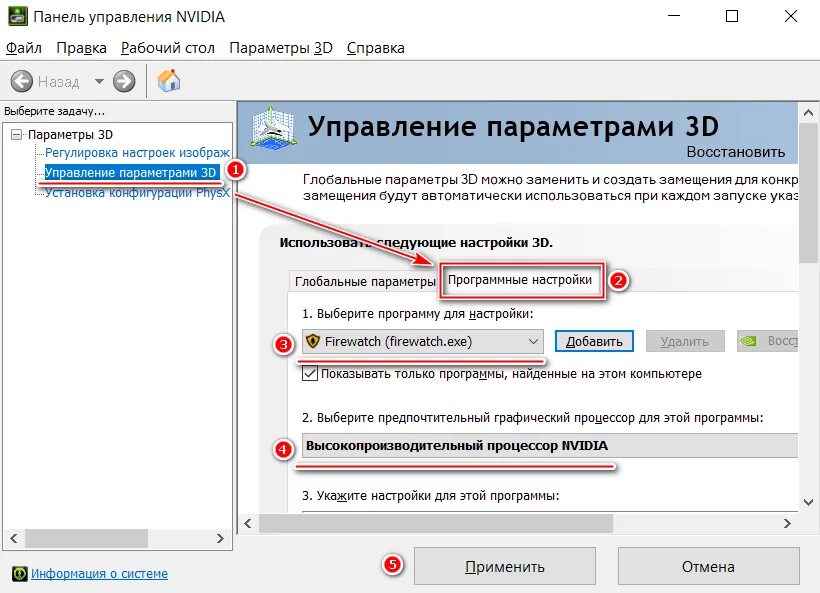Image resolution: width=820 pixels, height=593 pixels.
Task: Click the Back arrow navigation icon
Action: coord(21,82)
